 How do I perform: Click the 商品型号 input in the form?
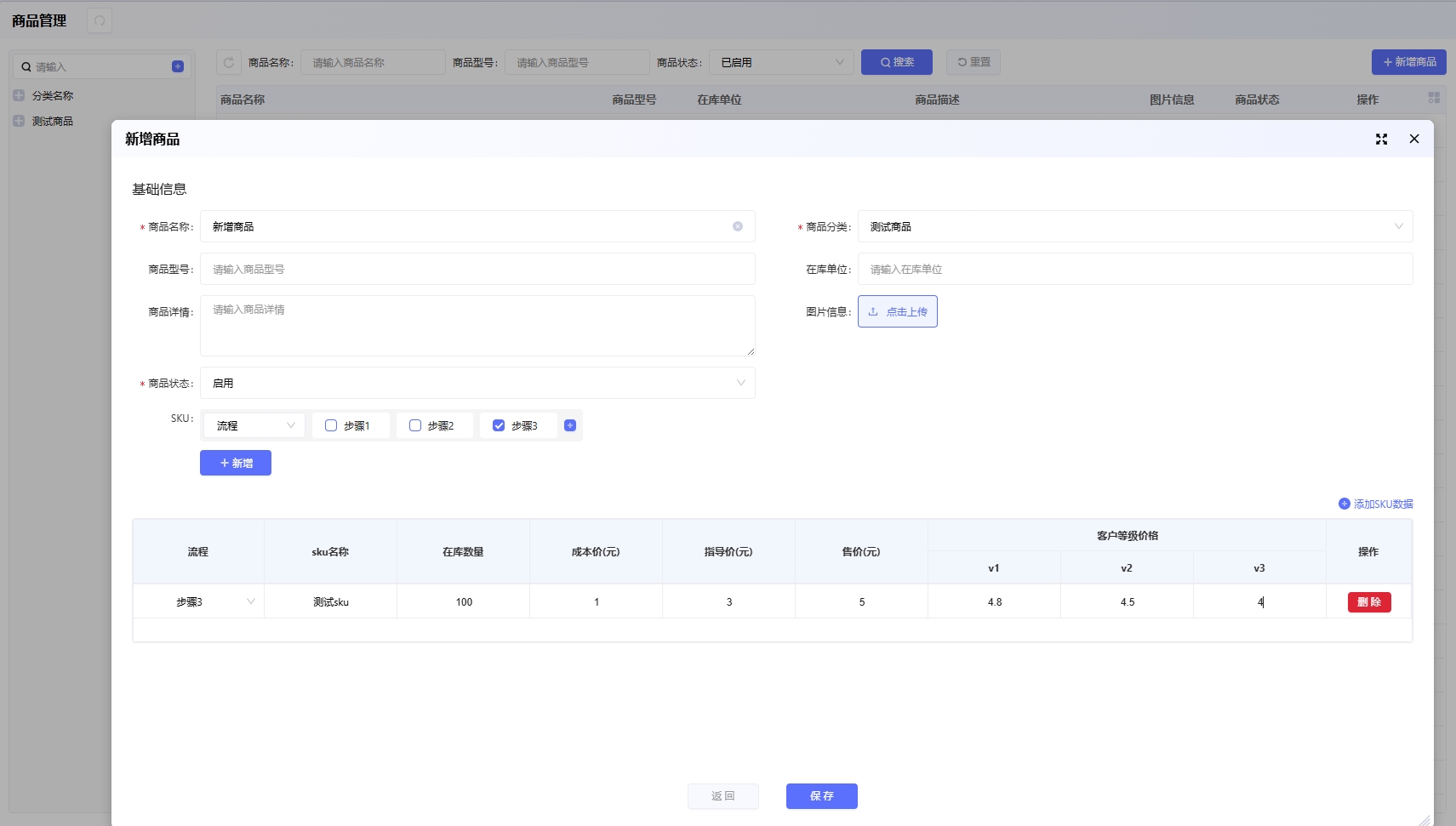(x=477, y=269)
